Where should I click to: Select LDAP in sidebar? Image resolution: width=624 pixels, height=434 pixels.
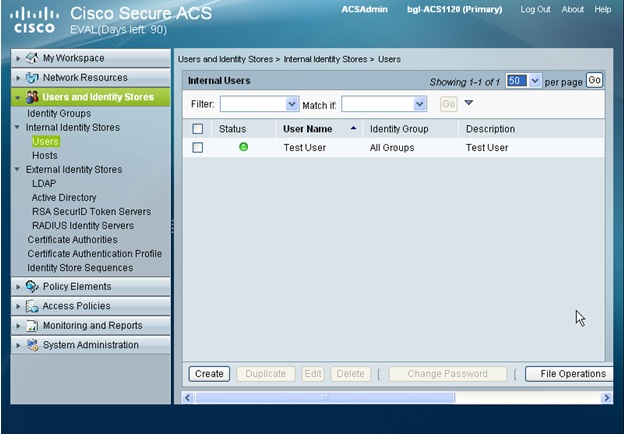(x=44, y=183)
